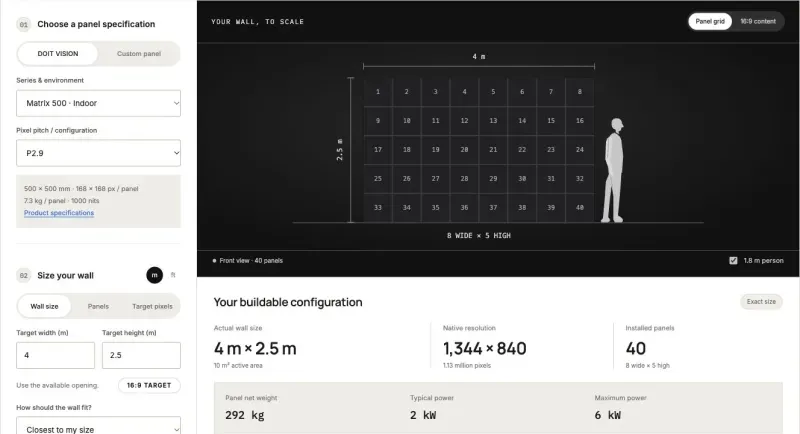This screenshot has width=800, height=434.
Task: Click panel number 33 in grid
Action: point(378,208)
